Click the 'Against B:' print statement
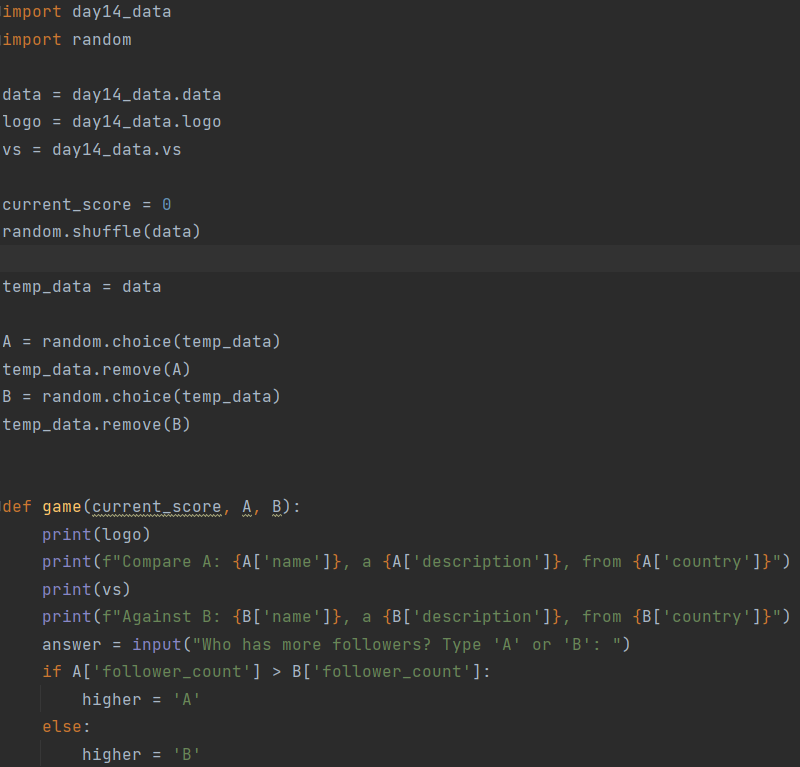 coord(416,617)
